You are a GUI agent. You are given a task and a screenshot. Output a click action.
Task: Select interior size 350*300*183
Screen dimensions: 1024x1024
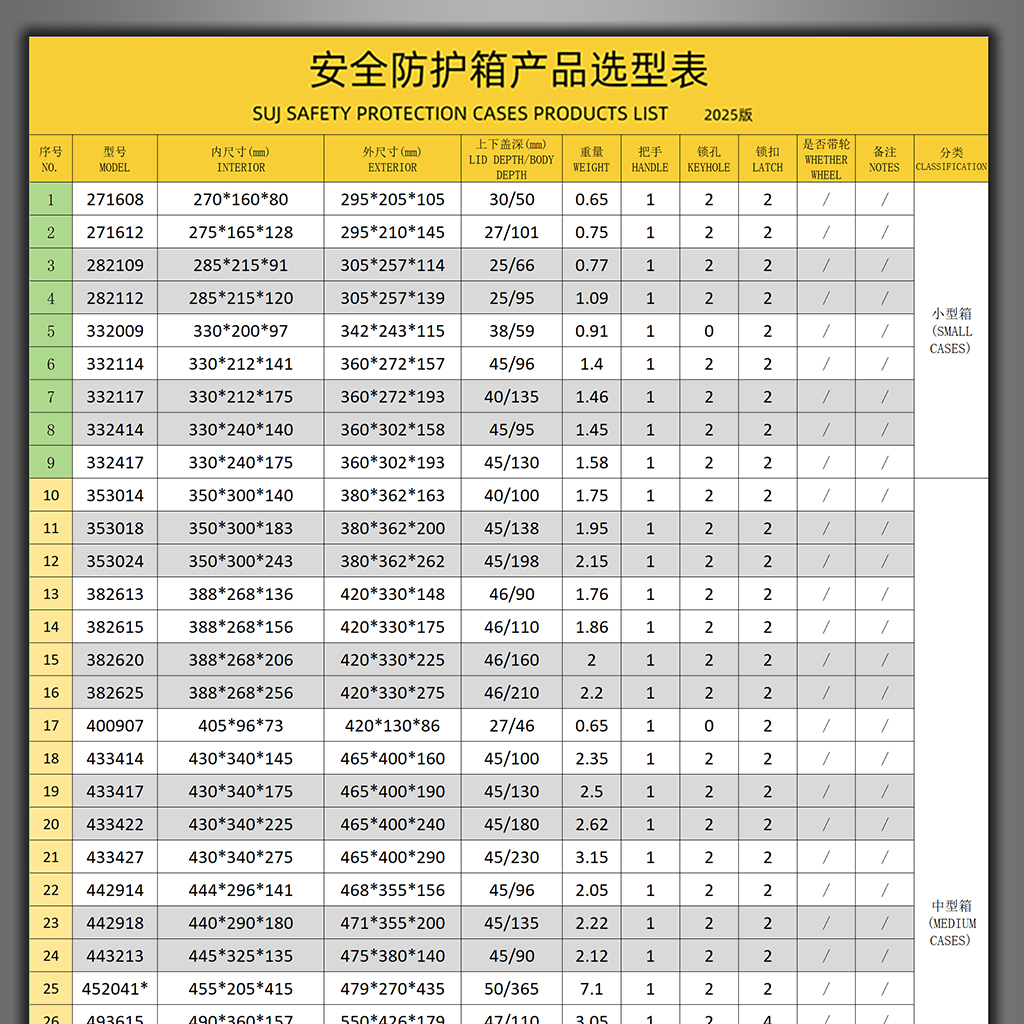pos(240,528)
